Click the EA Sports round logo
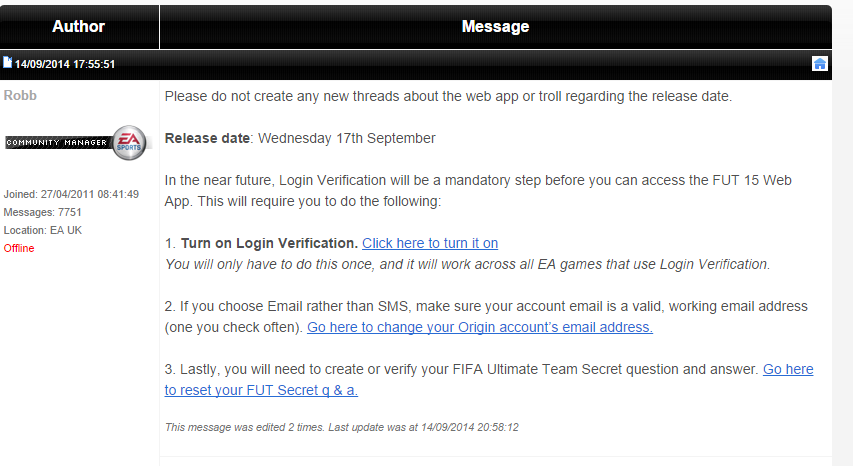The image size is (853, 466). pyautogui.click(x=129, y=142)
